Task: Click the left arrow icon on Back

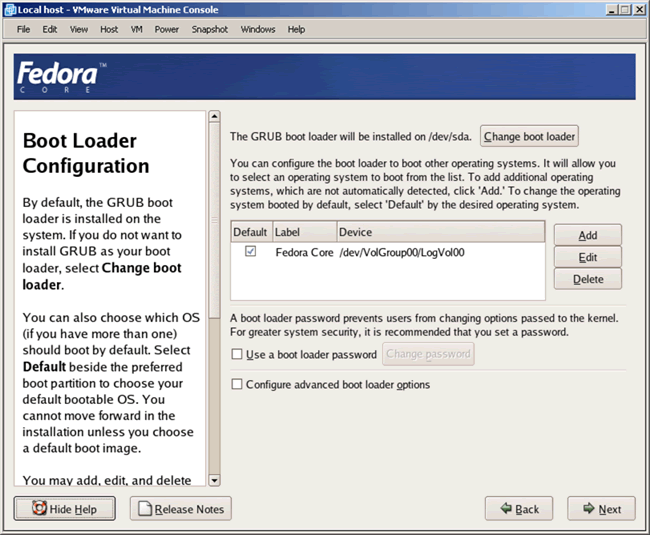Action: [x=505, y=509]
